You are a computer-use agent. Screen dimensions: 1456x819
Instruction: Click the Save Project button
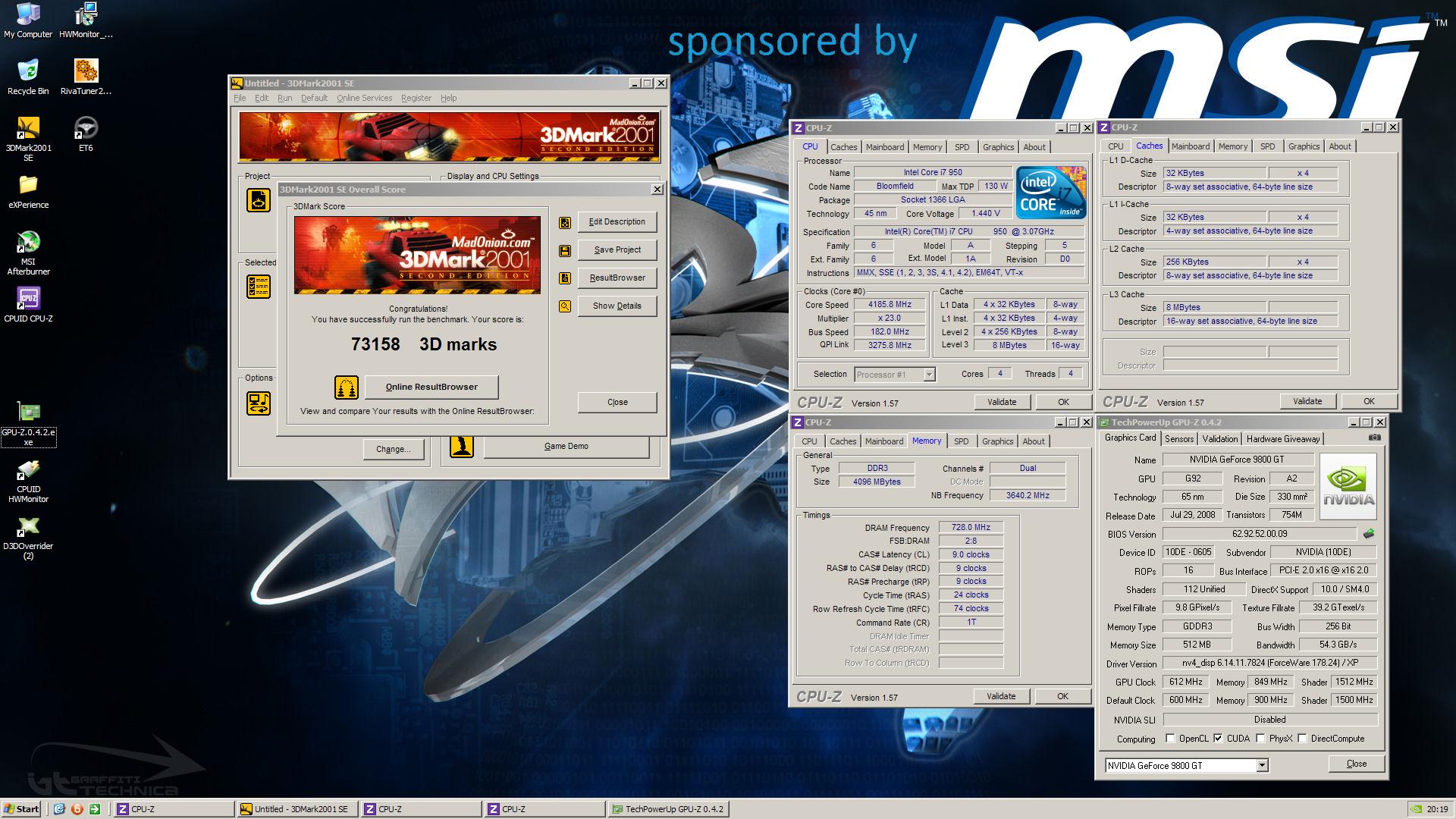(617, 250)
